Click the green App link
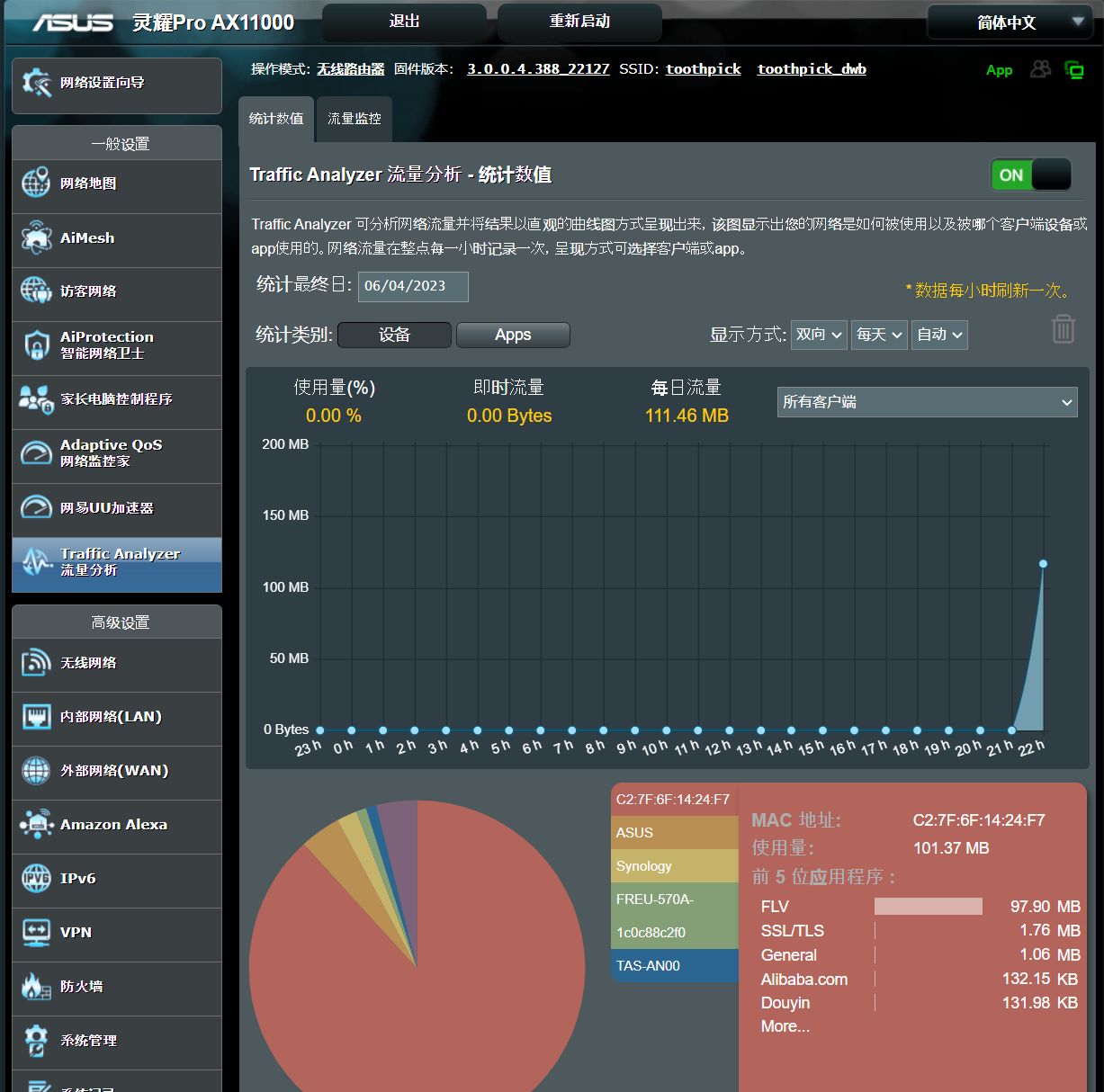Screen dimensions: 1104x1092 tap(999, 70)
